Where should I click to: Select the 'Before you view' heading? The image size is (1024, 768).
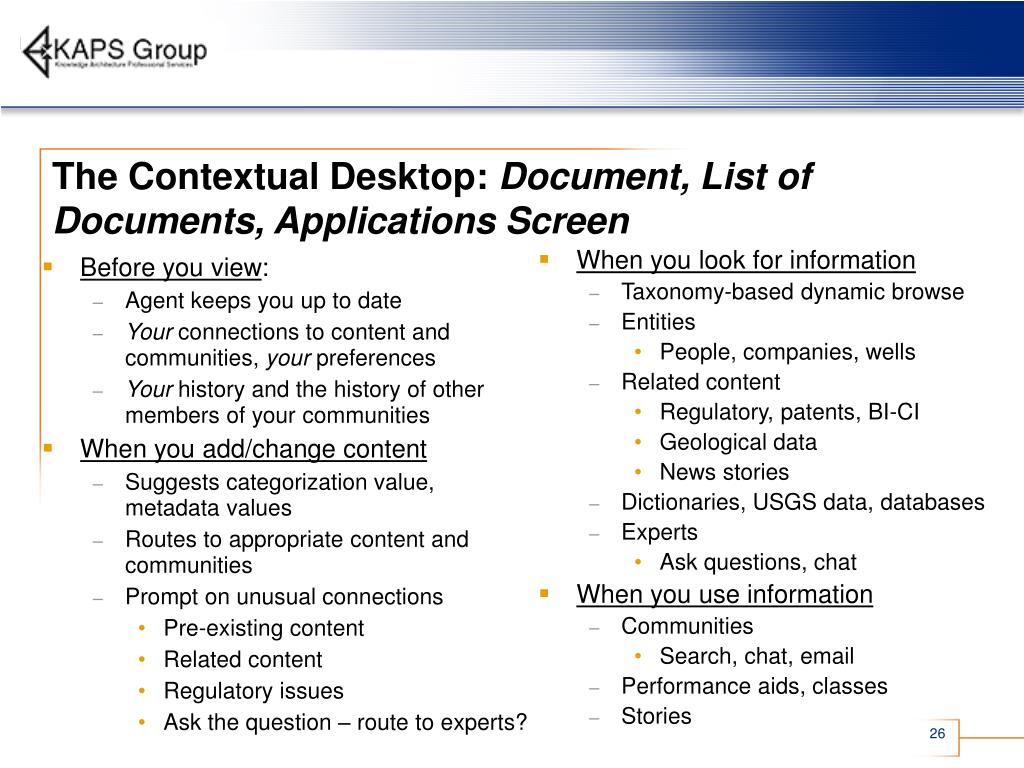click(171, 268)
